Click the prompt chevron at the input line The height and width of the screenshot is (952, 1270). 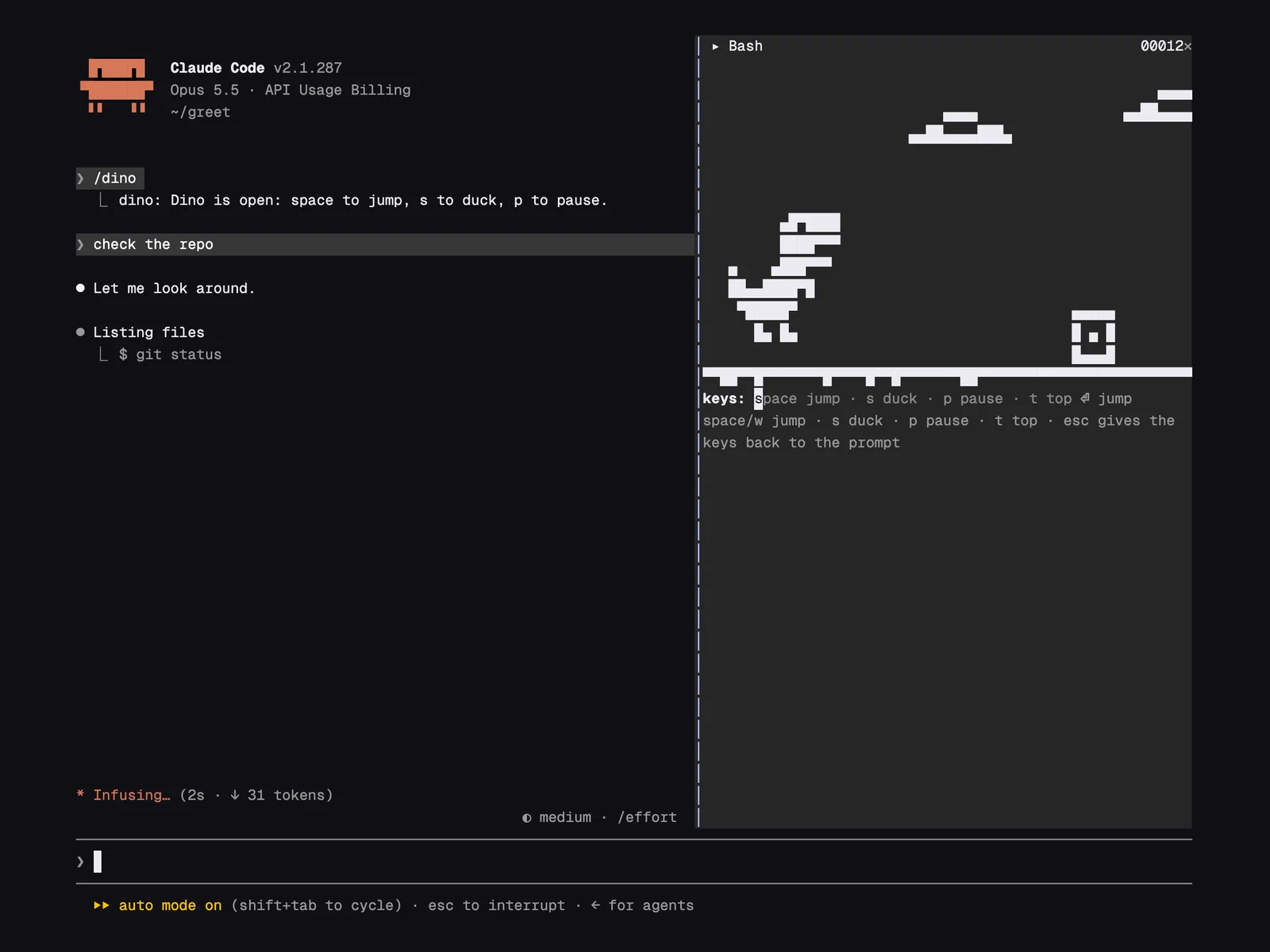point(80,862)
